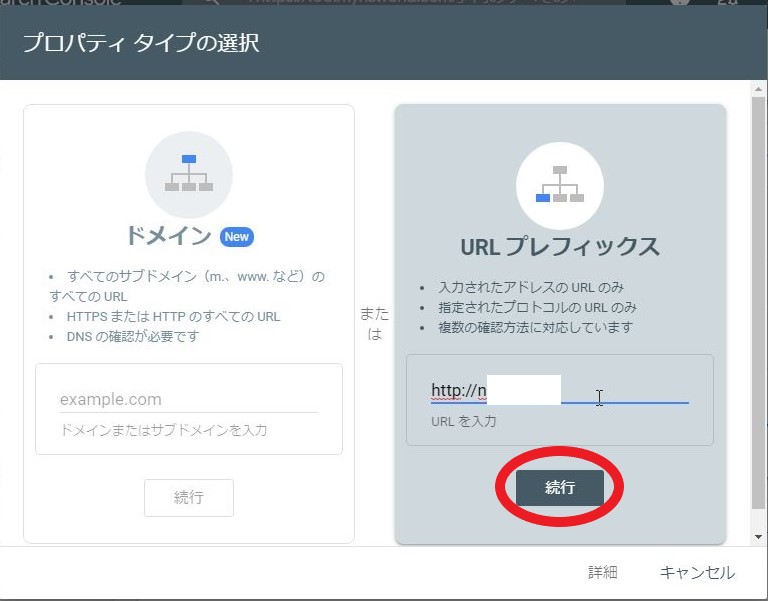
Task: Click the text '複数の確認方法に対応しています'
Action: [x=536, y=327]
